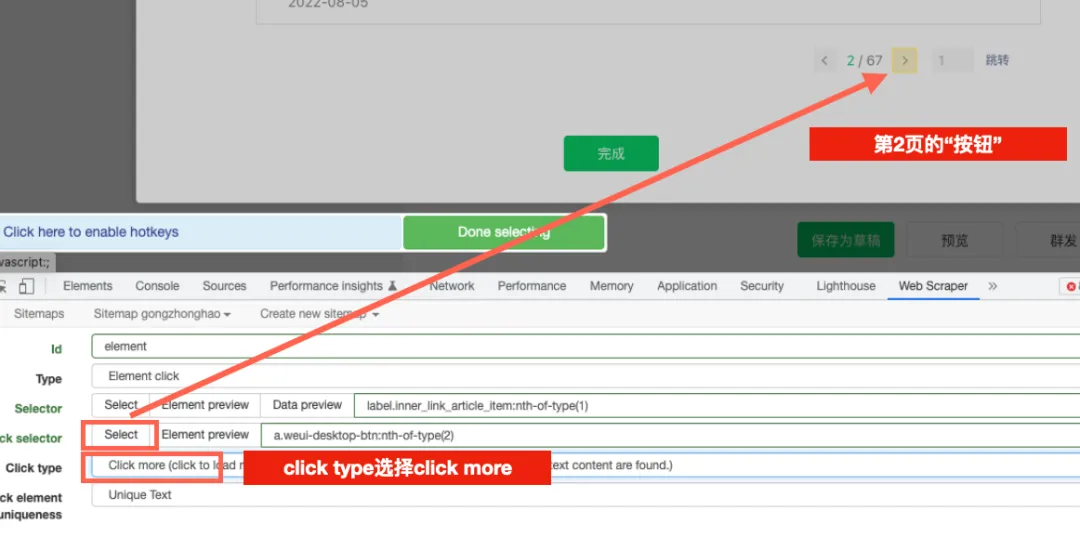The image size is (1080, 537).
Task: Click the 跳转 jump link
Action: 997,61
